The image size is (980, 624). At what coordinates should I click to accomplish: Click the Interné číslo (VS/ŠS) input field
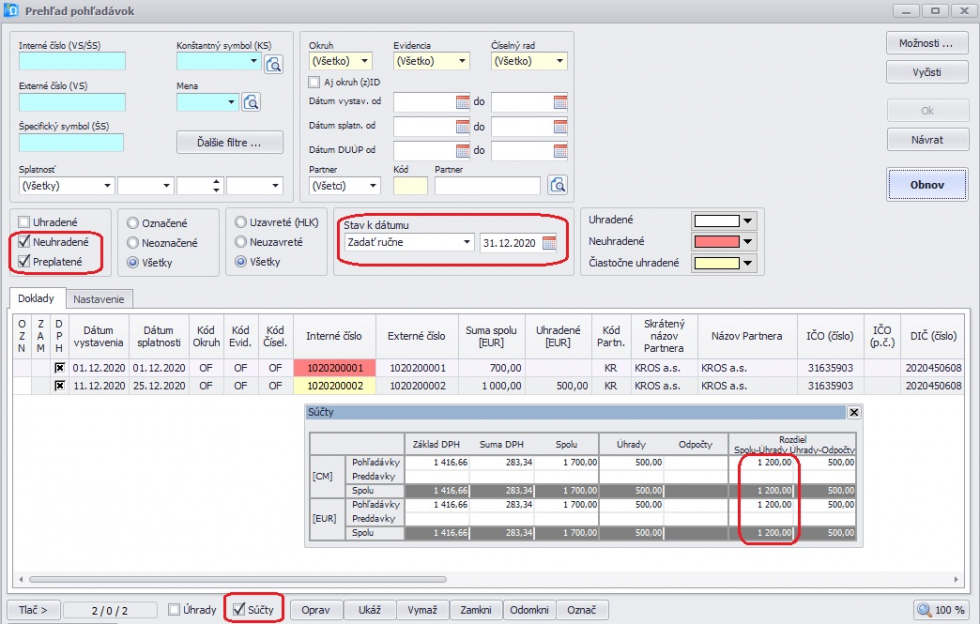[x=72, y=61]
